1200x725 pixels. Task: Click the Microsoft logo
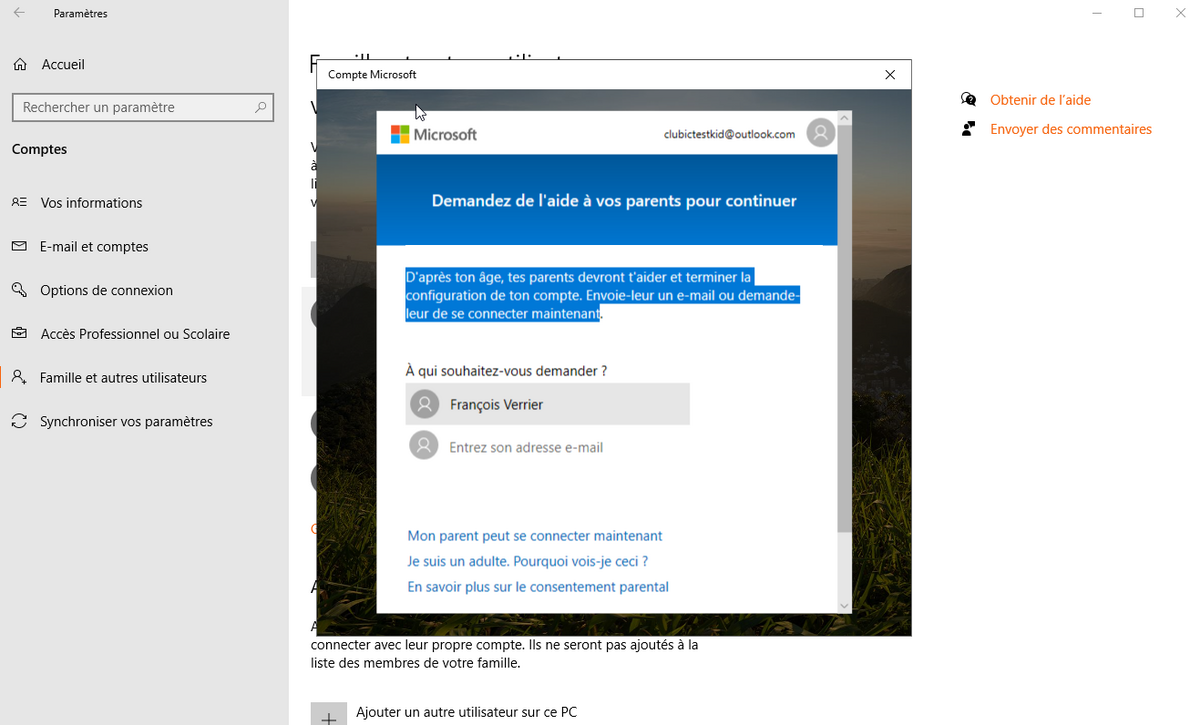click(433, 134)
